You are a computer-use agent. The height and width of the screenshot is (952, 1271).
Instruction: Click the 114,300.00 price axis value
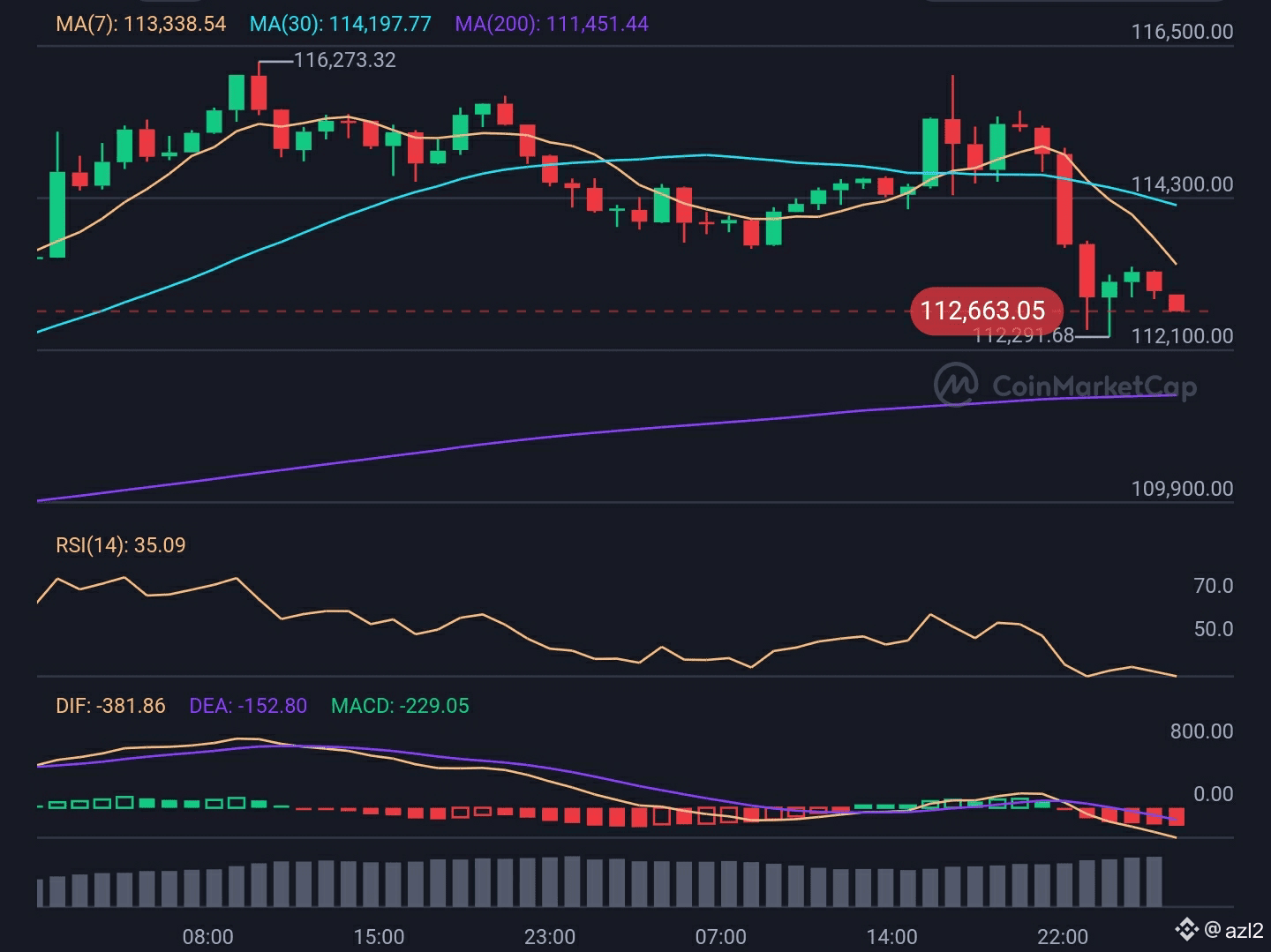point(1183,184)
